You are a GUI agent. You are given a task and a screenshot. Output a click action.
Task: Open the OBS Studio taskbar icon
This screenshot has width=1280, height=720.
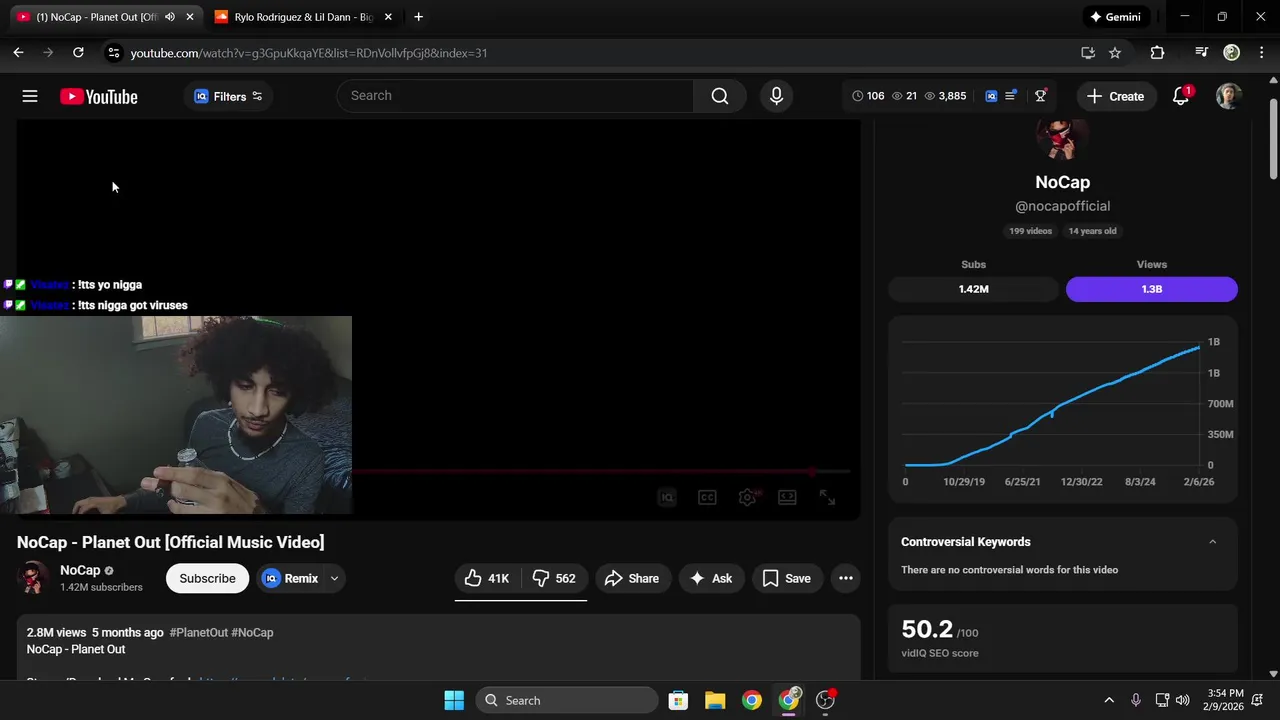[825, 700]
